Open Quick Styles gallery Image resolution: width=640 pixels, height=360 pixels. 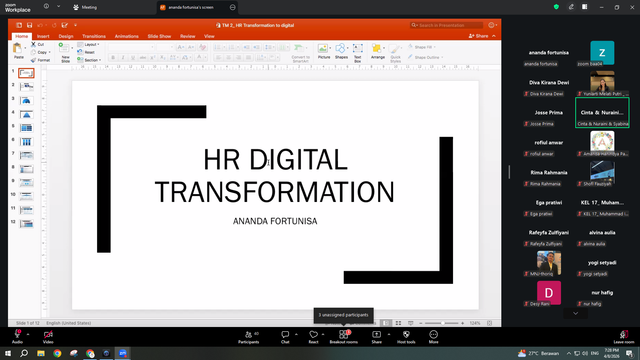click(x=395, y=53)
